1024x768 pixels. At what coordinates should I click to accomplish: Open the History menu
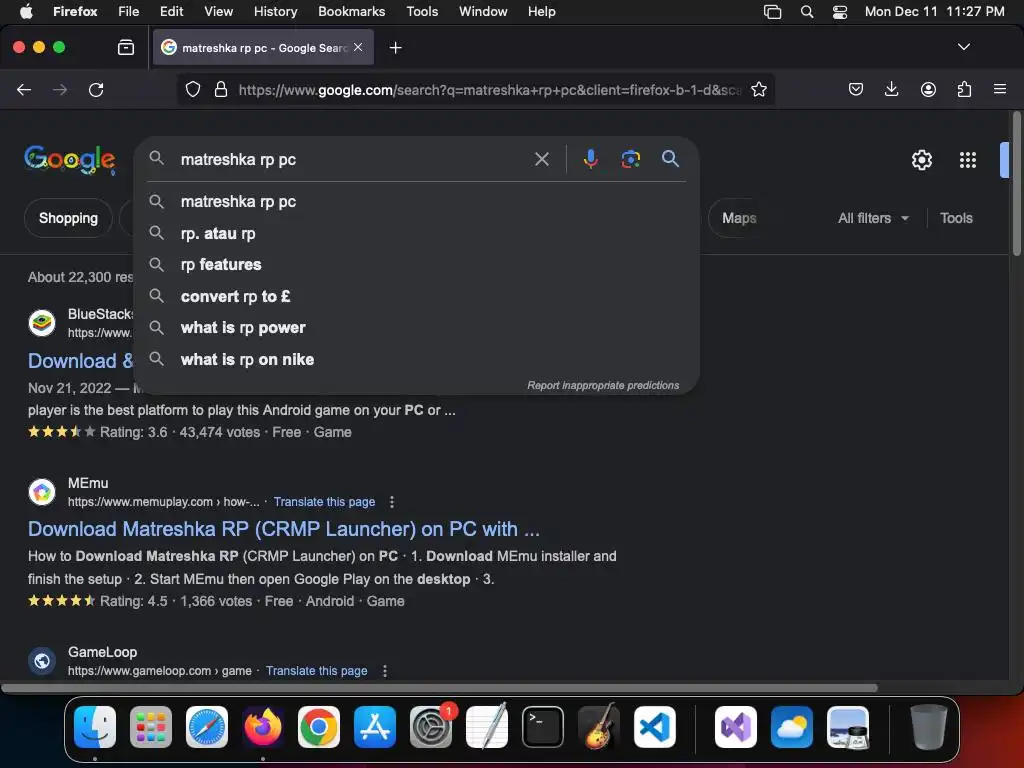coord(275,12)
